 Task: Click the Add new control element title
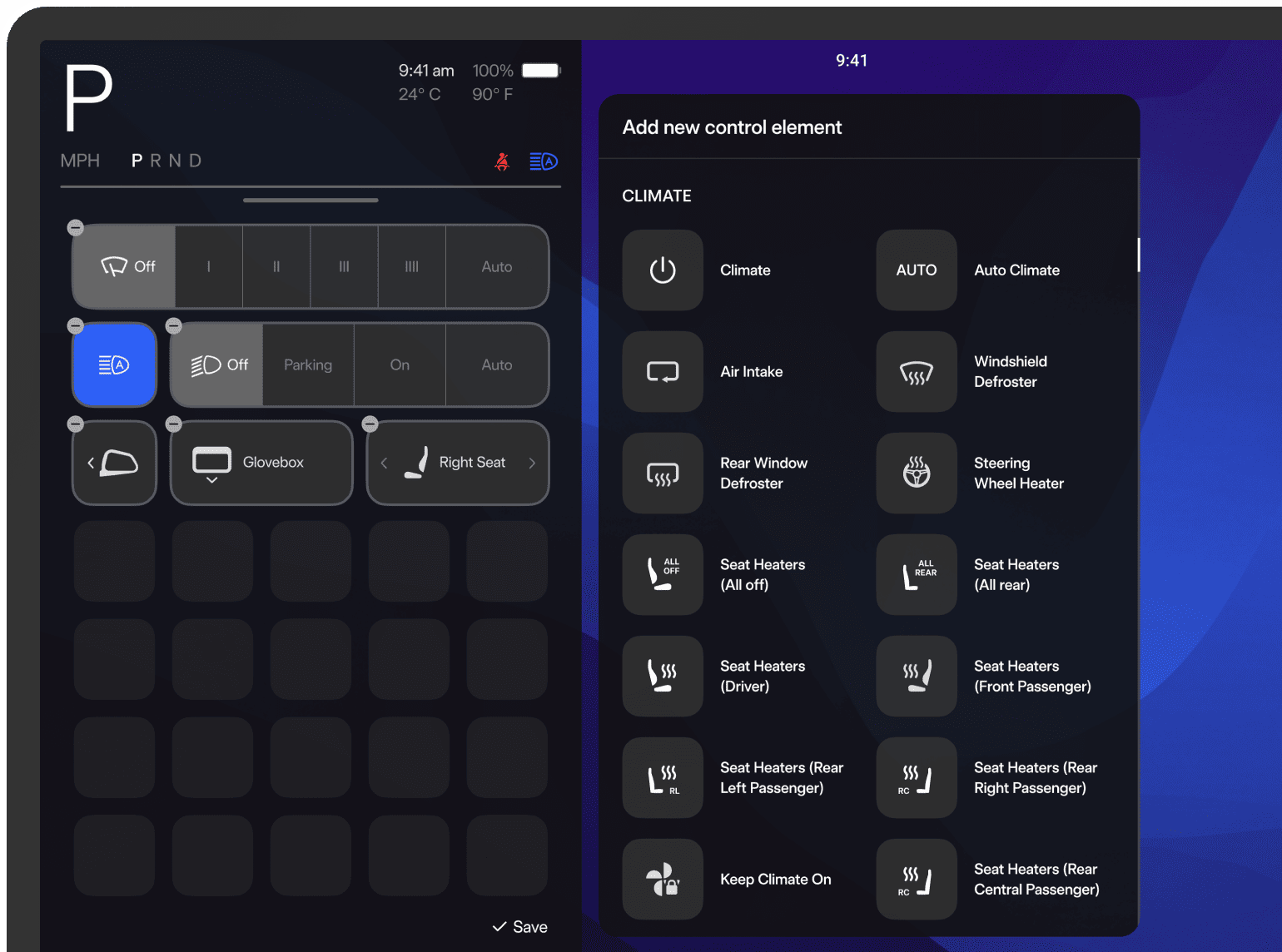point(733,127)
